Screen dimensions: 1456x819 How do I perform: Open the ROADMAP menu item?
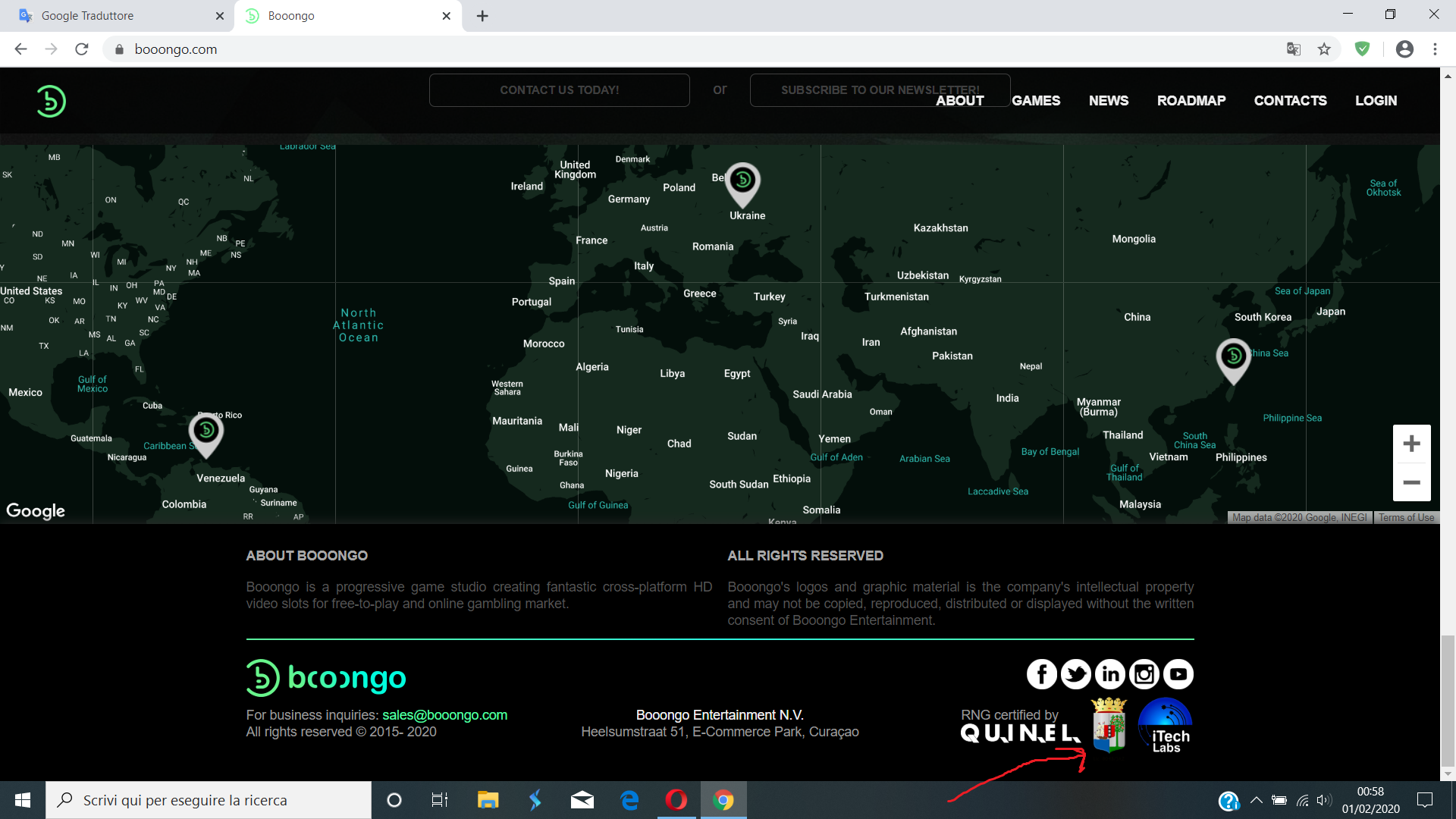point(1191,101)
